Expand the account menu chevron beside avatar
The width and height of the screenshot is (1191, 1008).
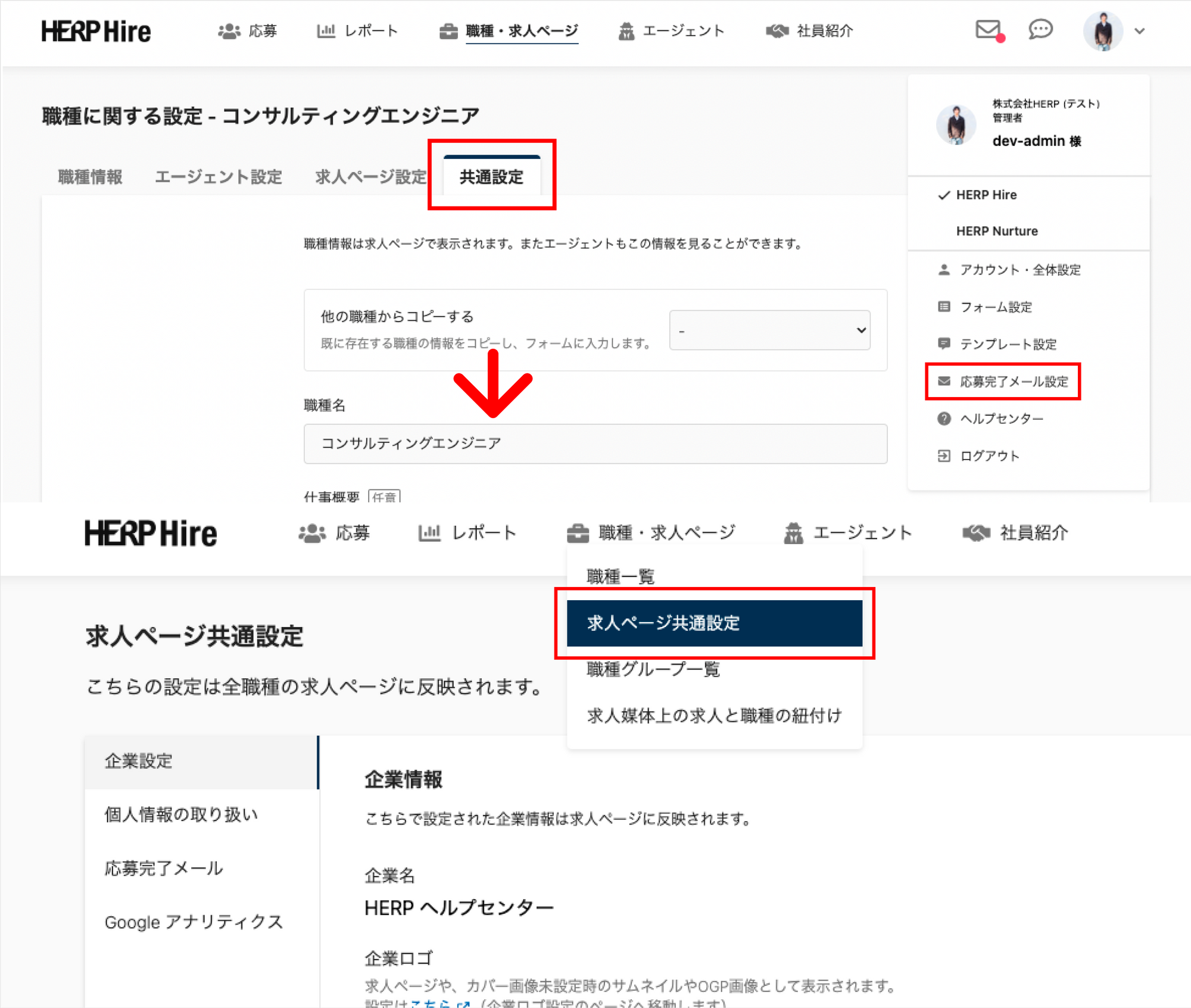coord(1140,32)
